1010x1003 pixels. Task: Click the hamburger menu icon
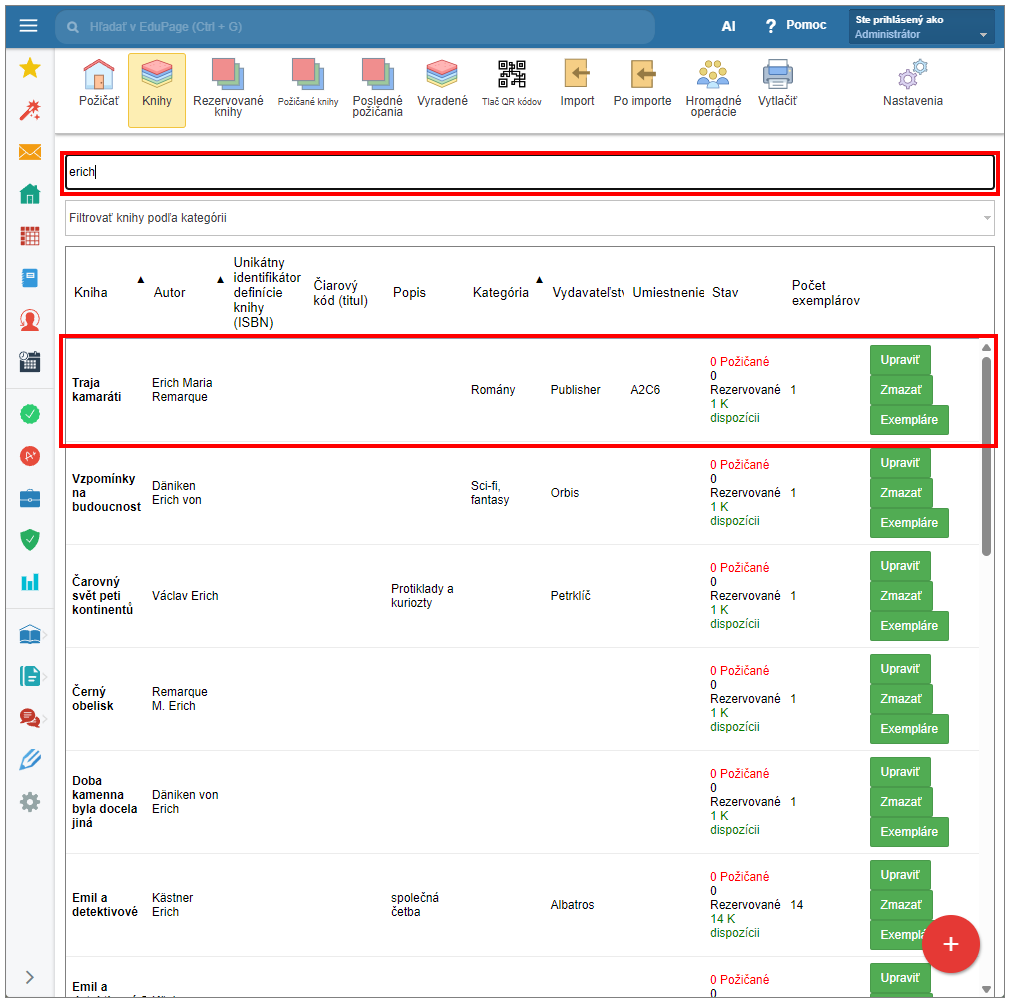(x=28, y=26)
